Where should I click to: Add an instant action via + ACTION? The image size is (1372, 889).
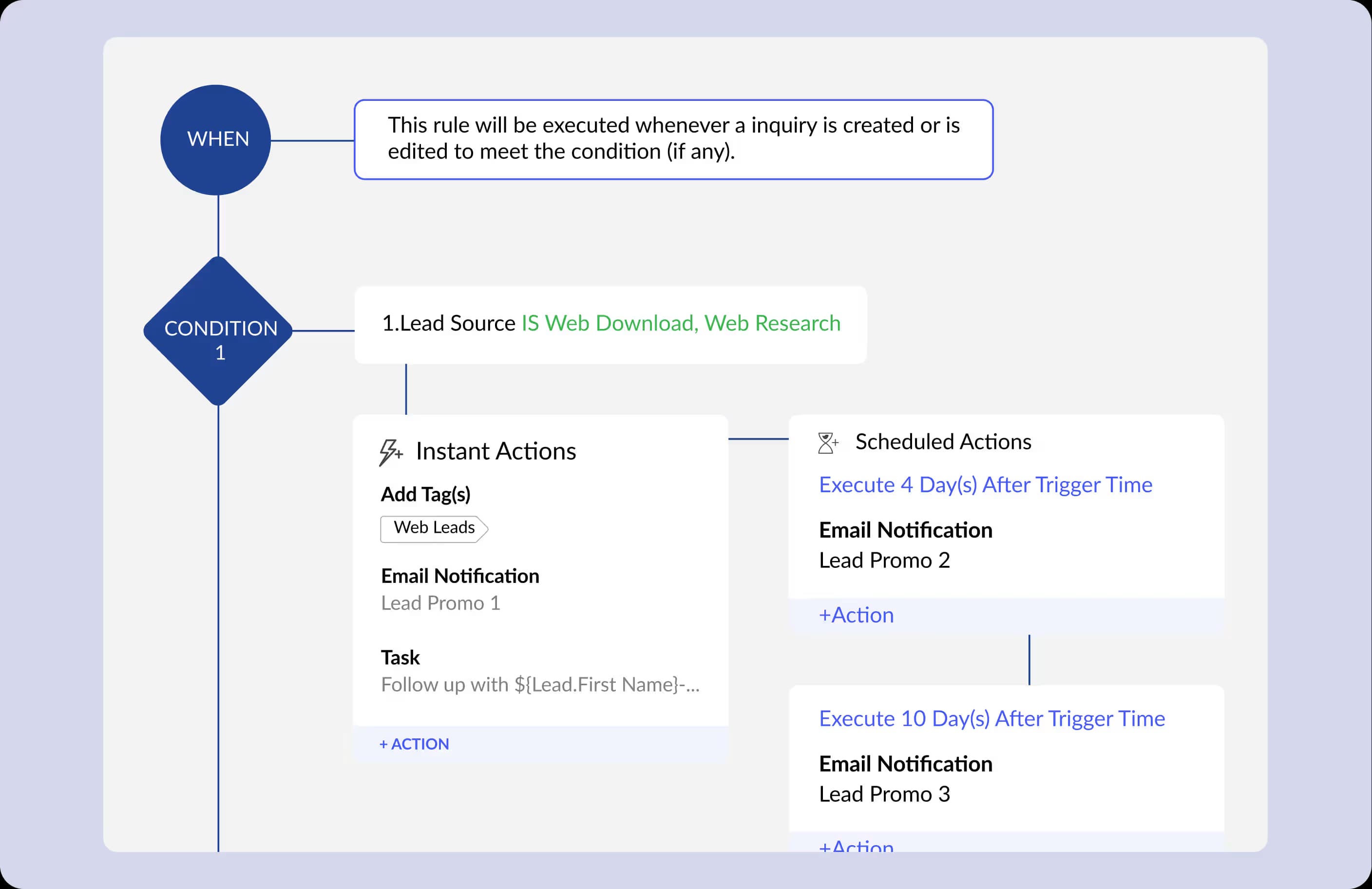coord(414,744)
